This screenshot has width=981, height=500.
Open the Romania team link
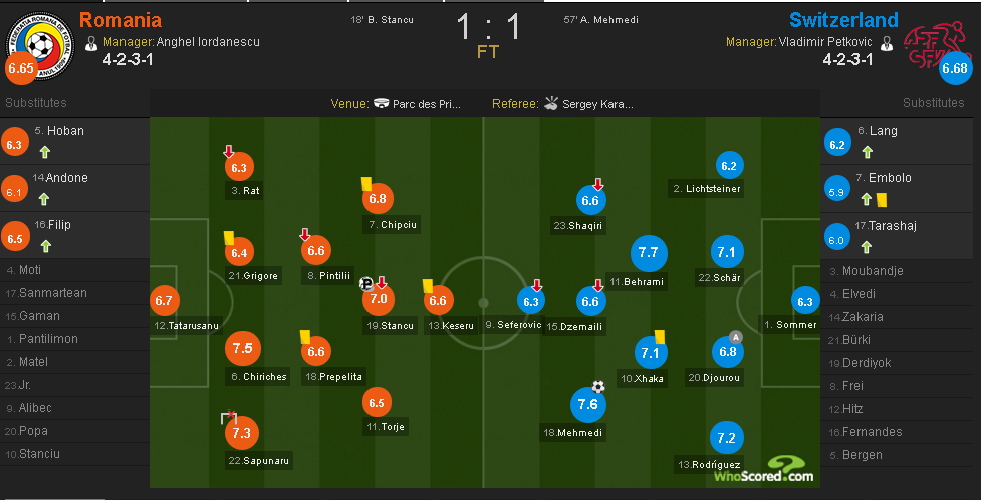119,20
